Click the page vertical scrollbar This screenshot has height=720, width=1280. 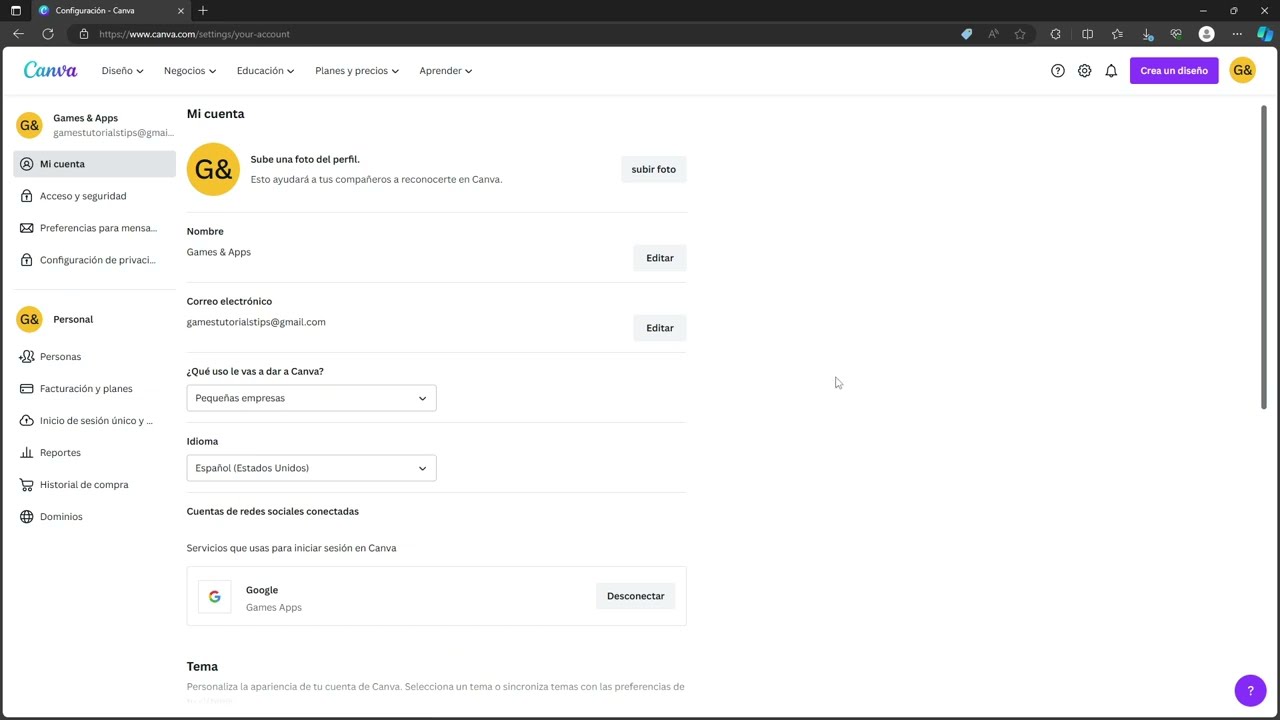(x=1263, y=257)
